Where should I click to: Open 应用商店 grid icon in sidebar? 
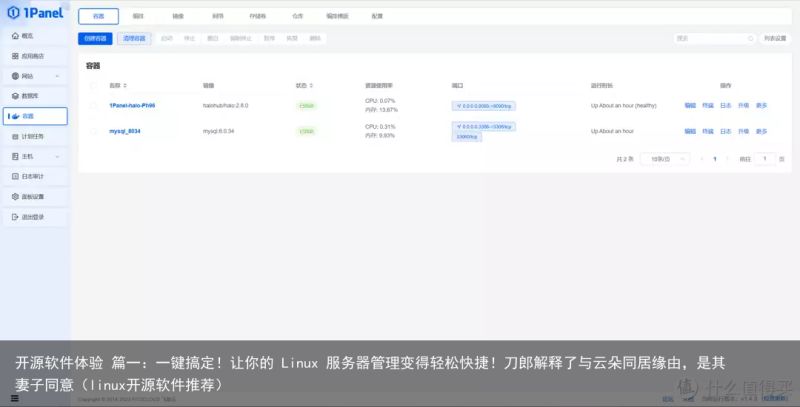tap(15, 56)
